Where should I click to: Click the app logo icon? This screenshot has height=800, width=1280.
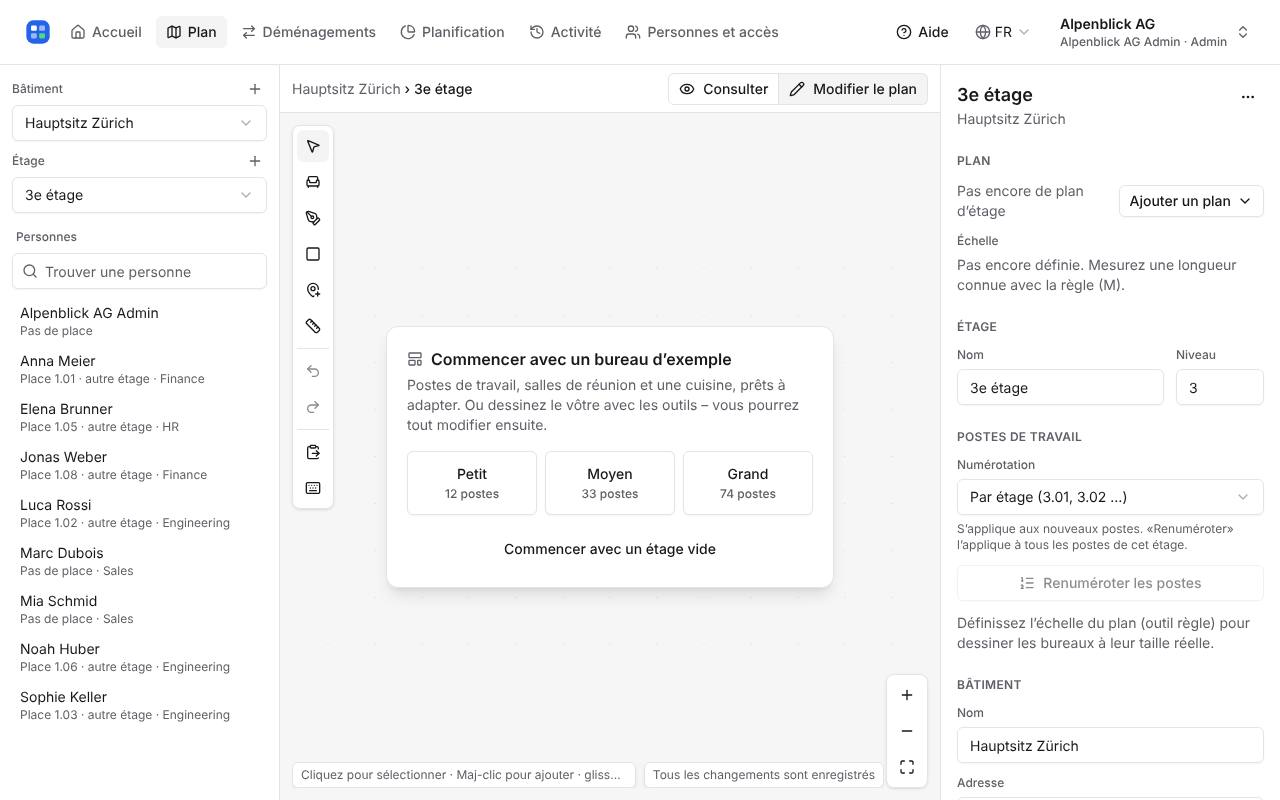click(38, 32)
